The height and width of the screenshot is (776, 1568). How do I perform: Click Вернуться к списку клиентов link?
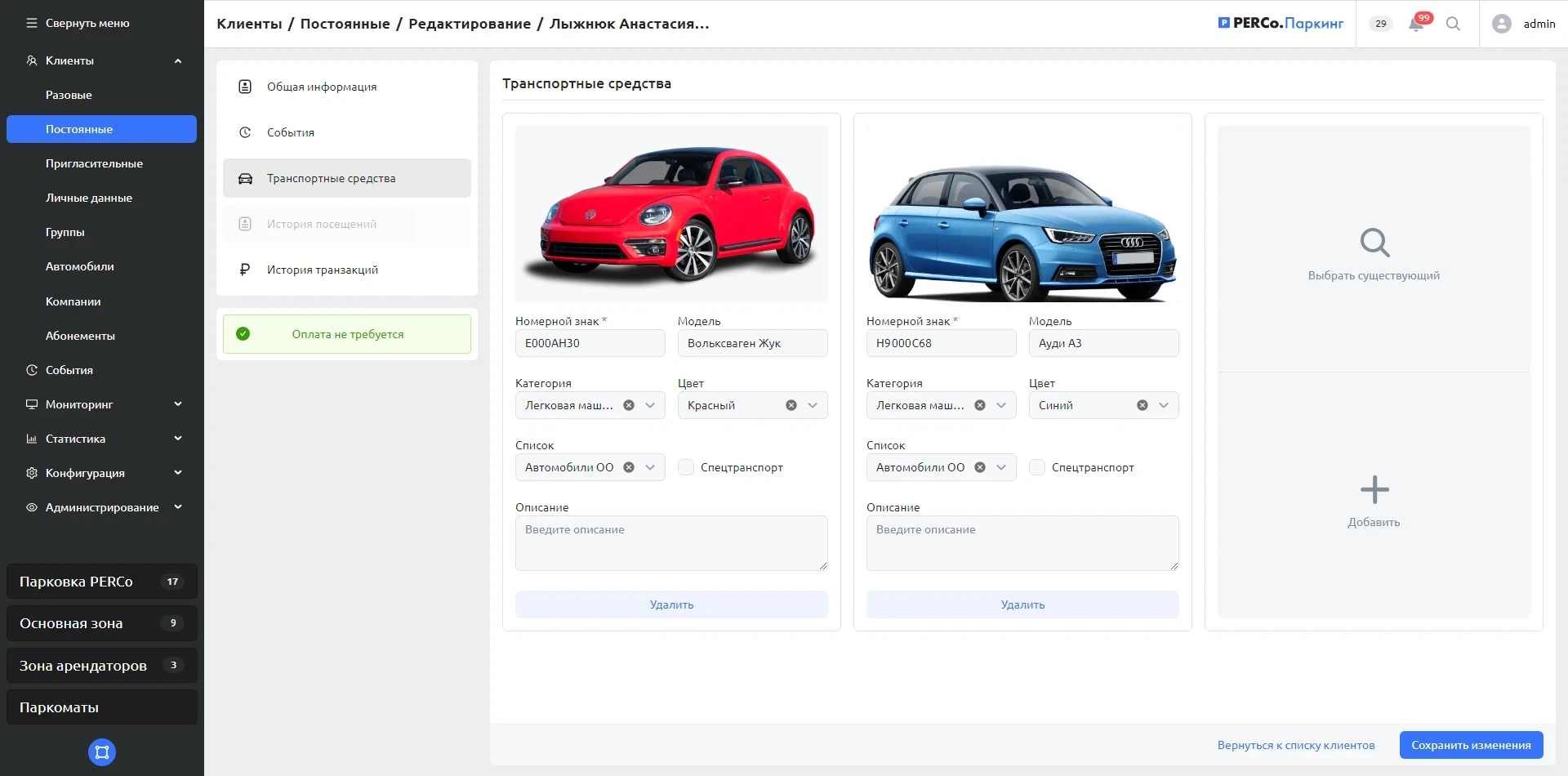coord(1295,745)
